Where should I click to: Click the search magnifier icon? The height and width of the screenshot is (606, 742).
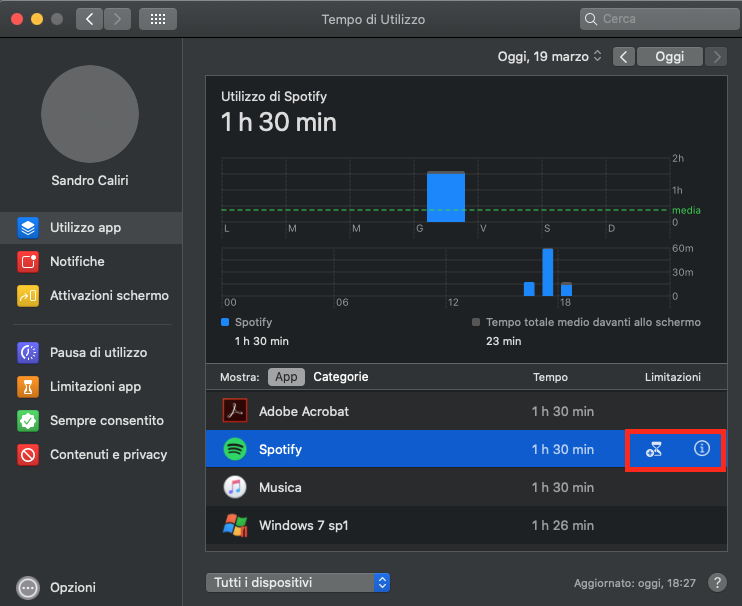coord(591,19)
